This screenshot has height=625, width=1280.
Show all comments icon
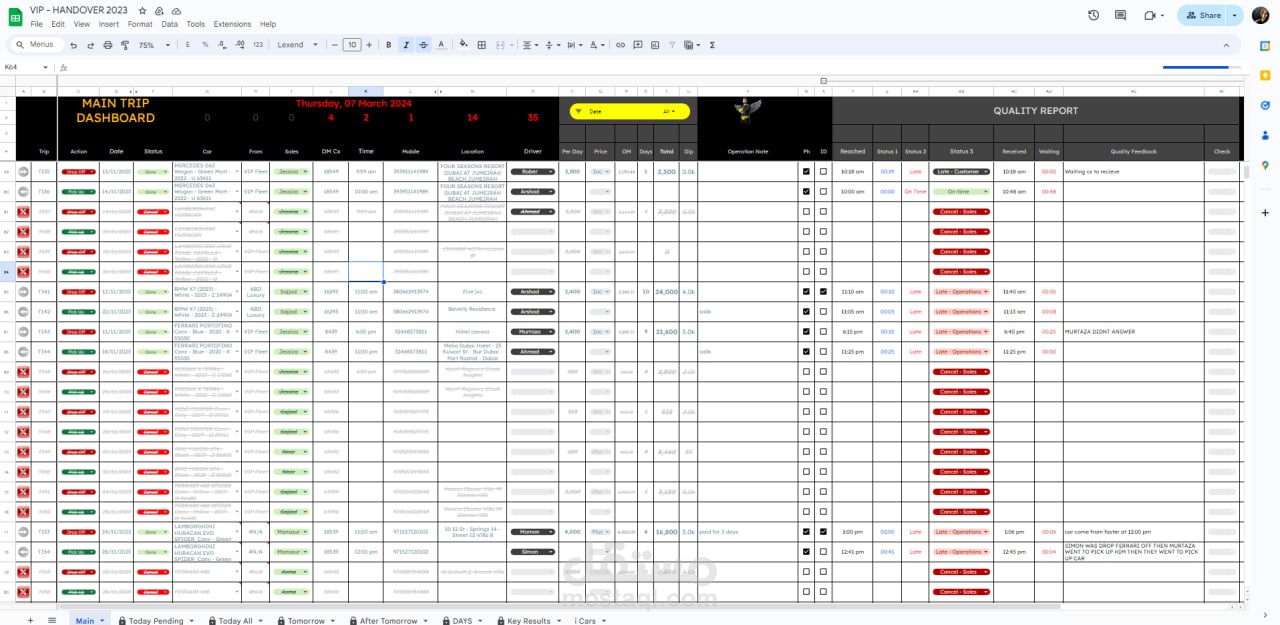[x=1120, y=15]
